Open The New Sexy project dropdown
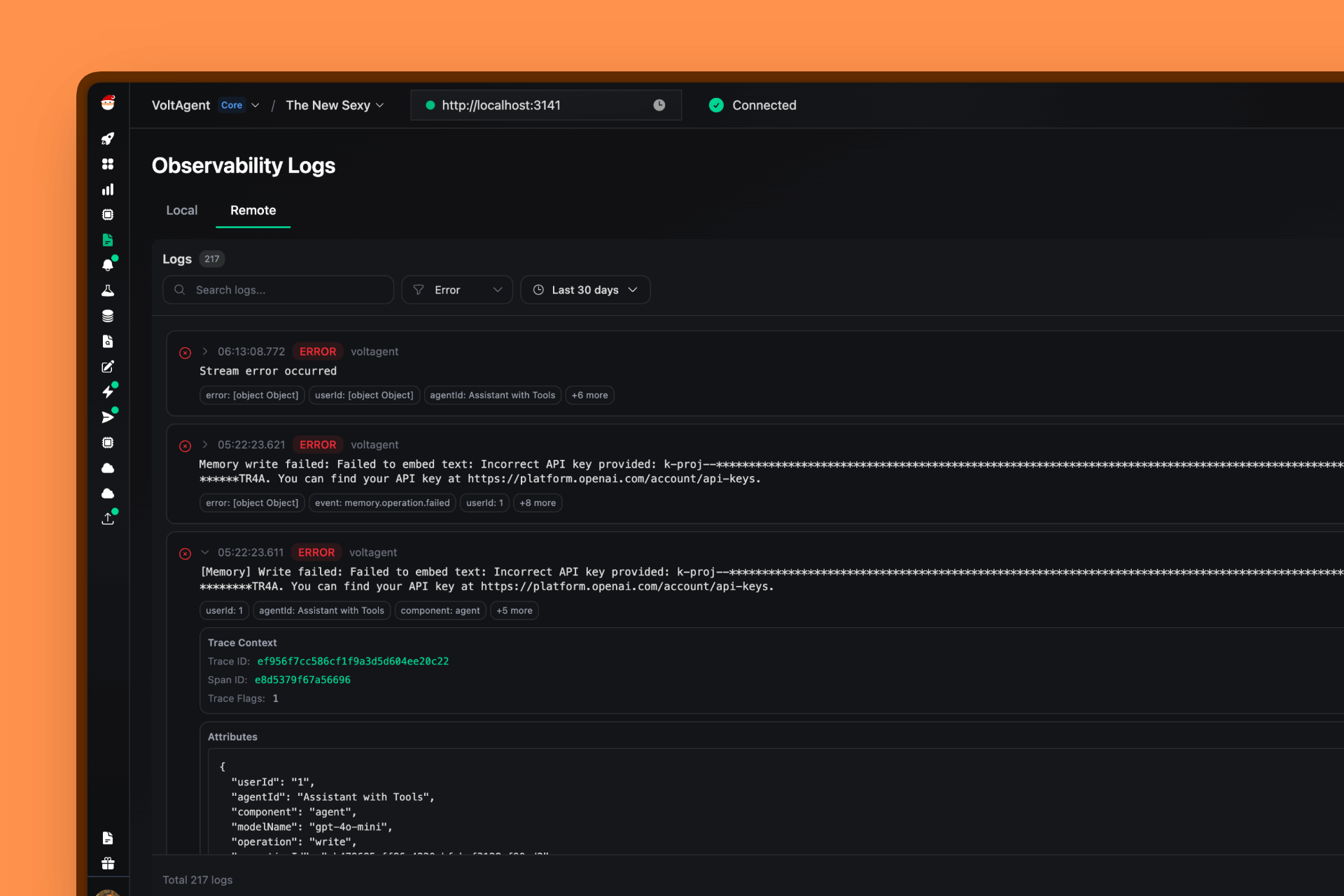This screenshot has height=896, width=1344. tap(335, 105)
